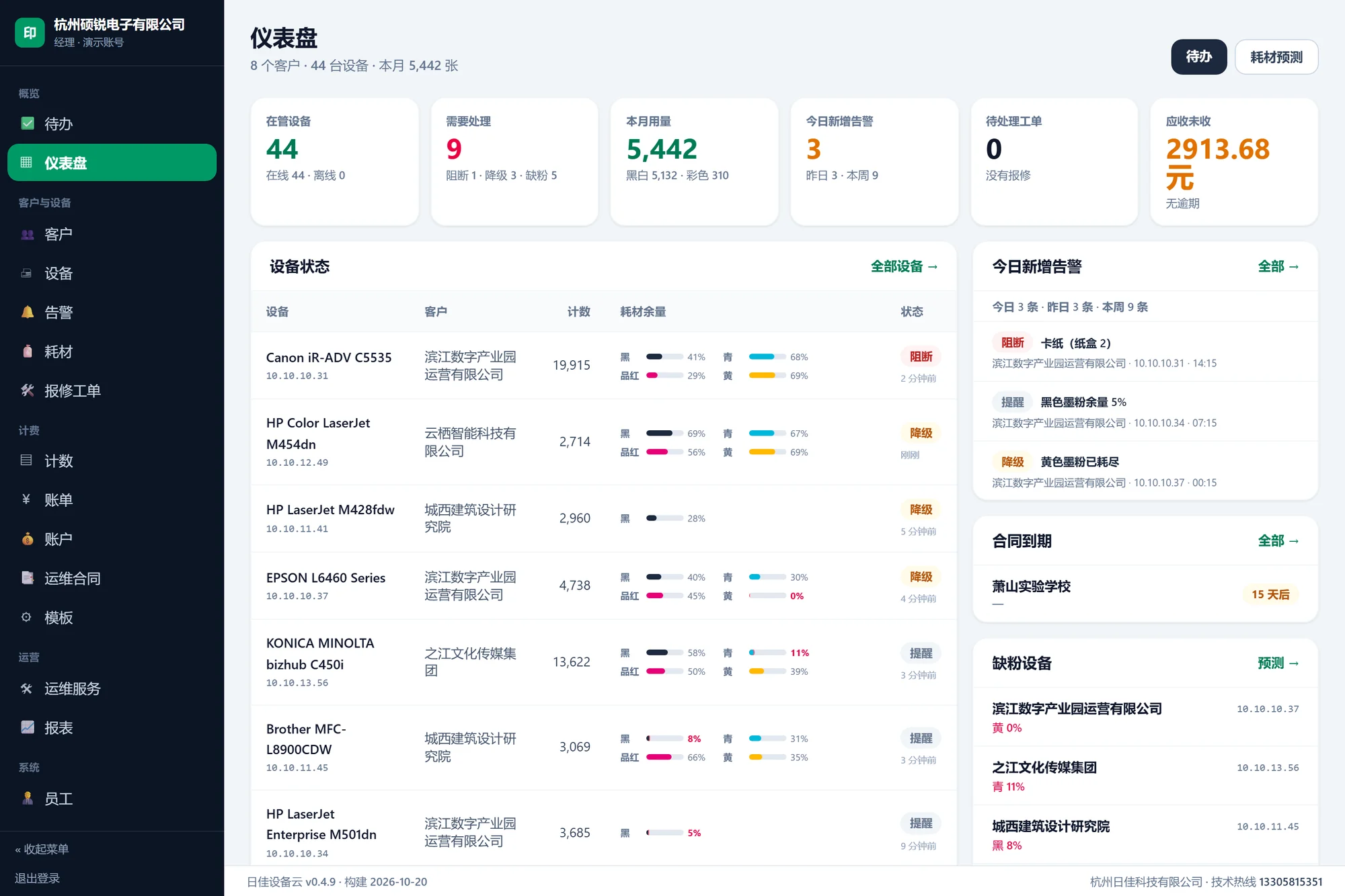Click IP 10.10.11.45 in 缺粉设备 list
This screenshot has height=896, width=1345.
point(1268,827)
